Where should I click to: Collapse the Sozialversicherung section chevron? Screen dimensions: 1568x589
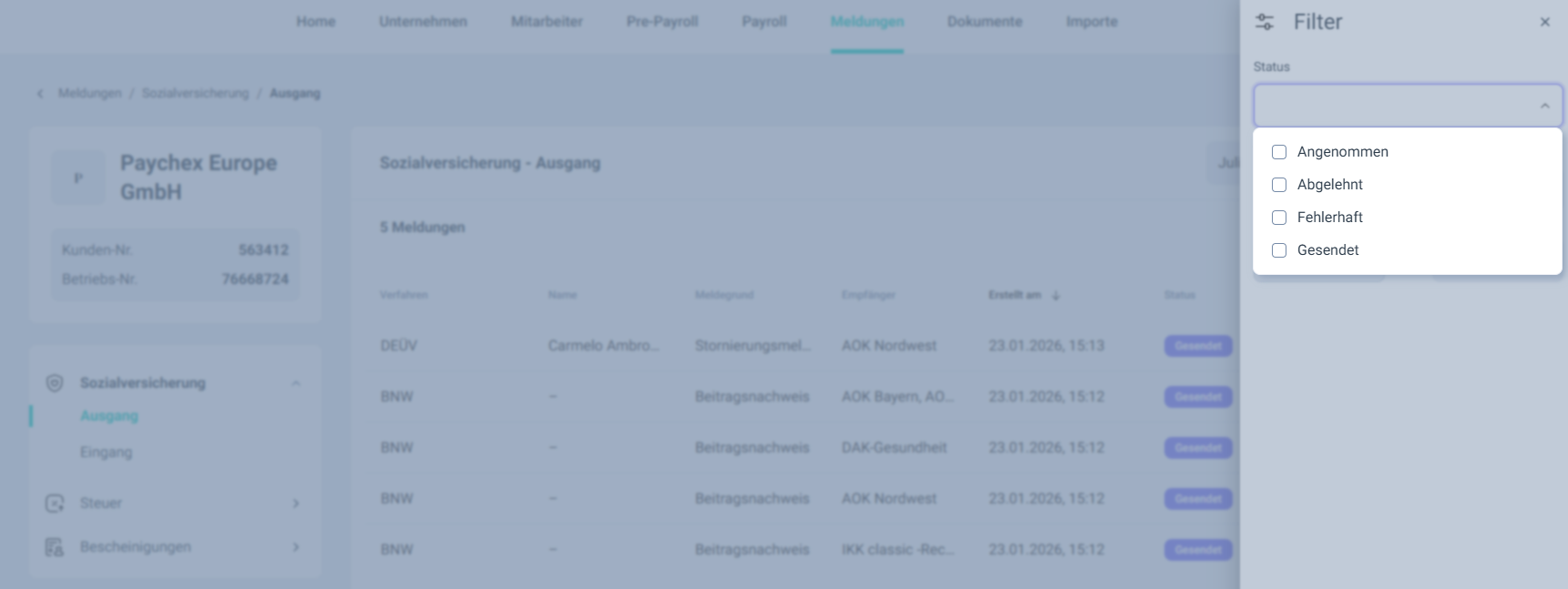point(295,383)
